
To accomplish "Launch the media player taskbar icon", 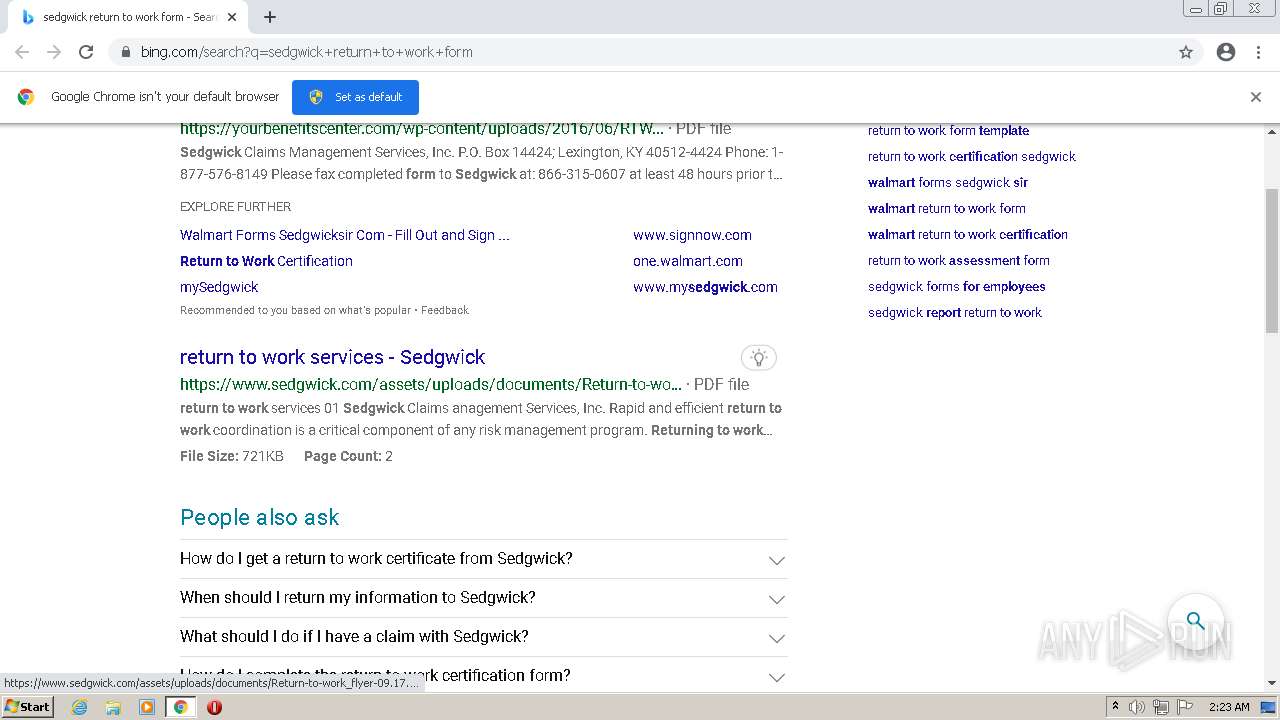I will coord(147,707).
